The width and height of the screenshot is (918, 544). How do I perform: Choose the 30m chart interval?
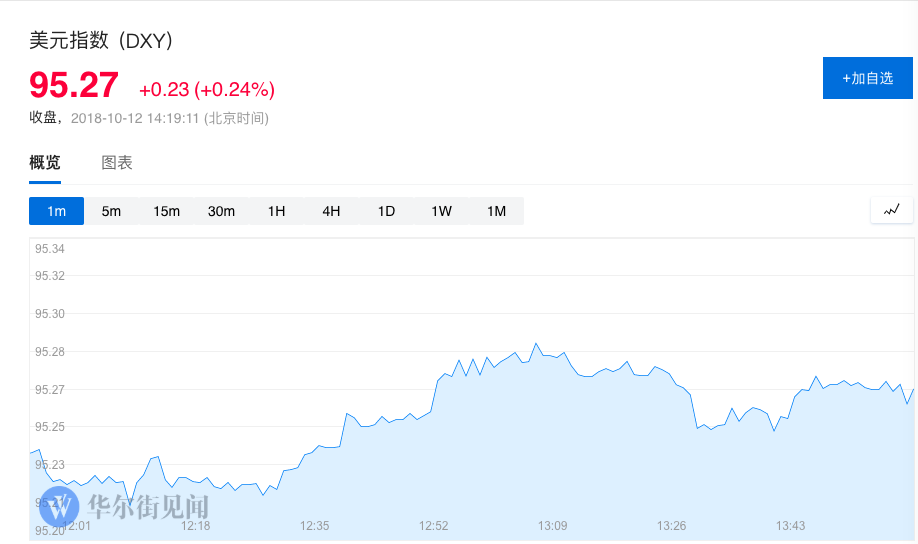coord(221,211)
